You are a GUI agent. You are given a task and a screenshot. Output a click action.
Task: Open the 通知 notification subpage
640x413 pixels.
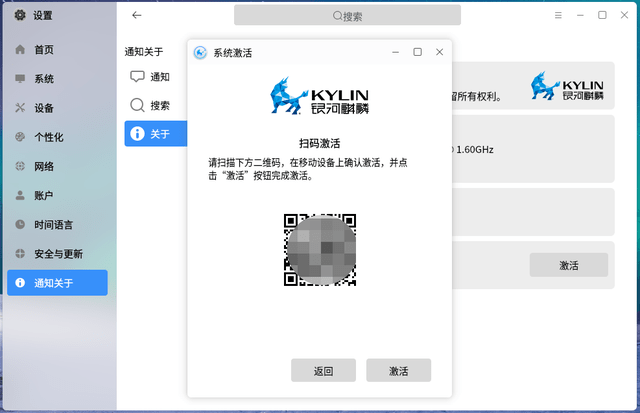[156, 77]
